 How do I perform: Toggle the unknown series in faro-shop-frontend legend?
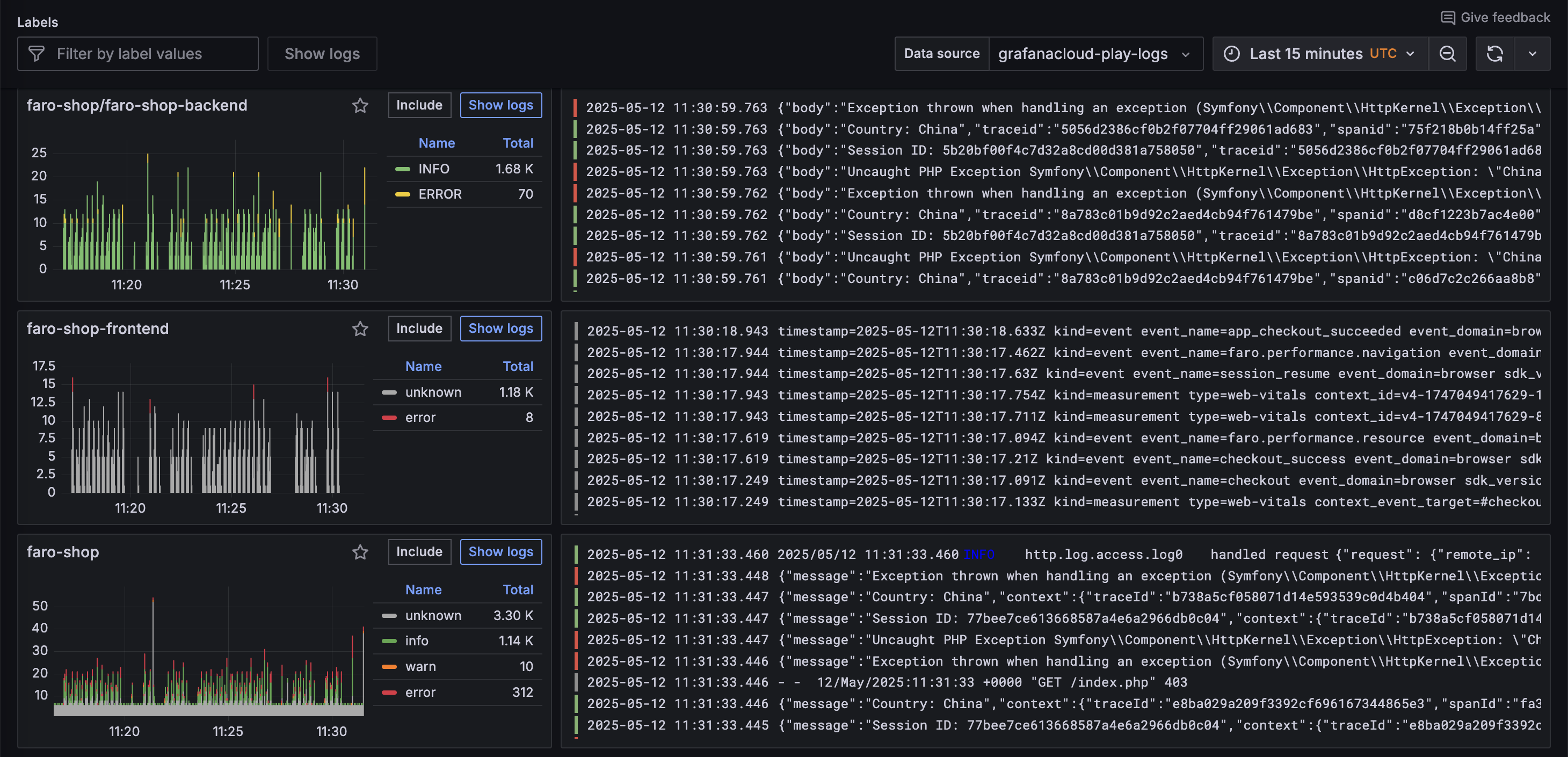(x=433, y=392)
